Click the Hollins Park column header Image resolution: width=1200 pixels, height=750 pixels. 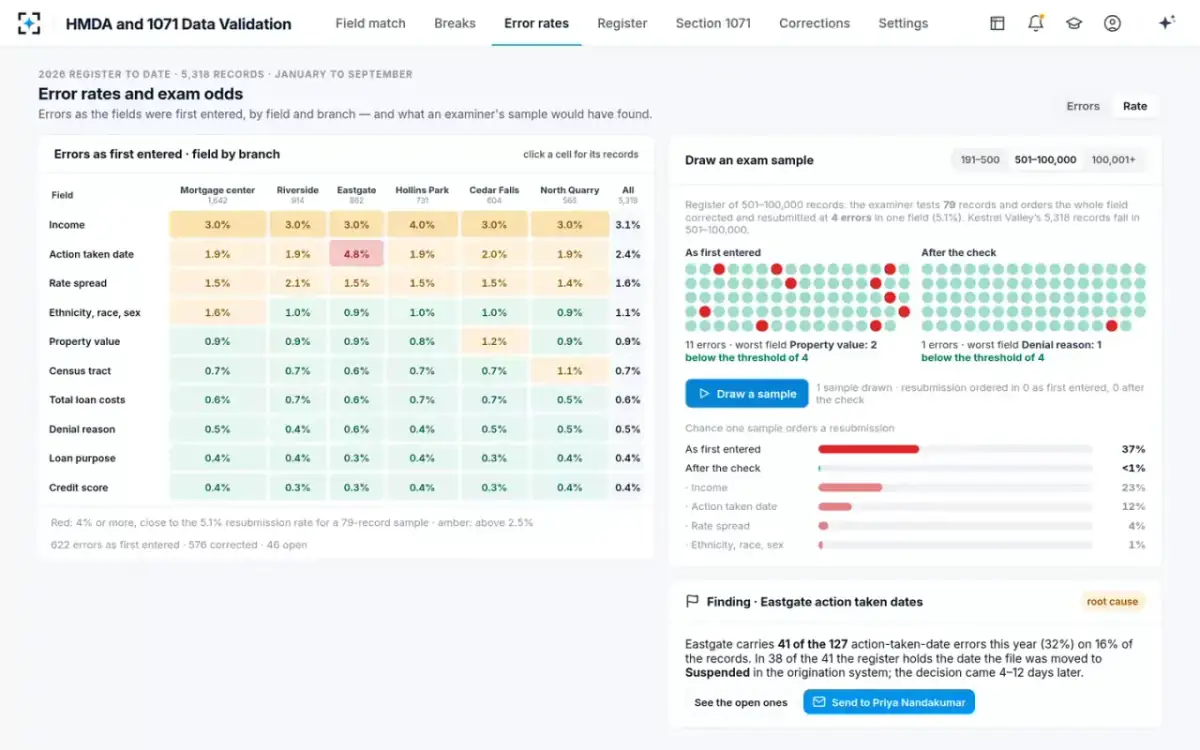click(x=422, y=194)
